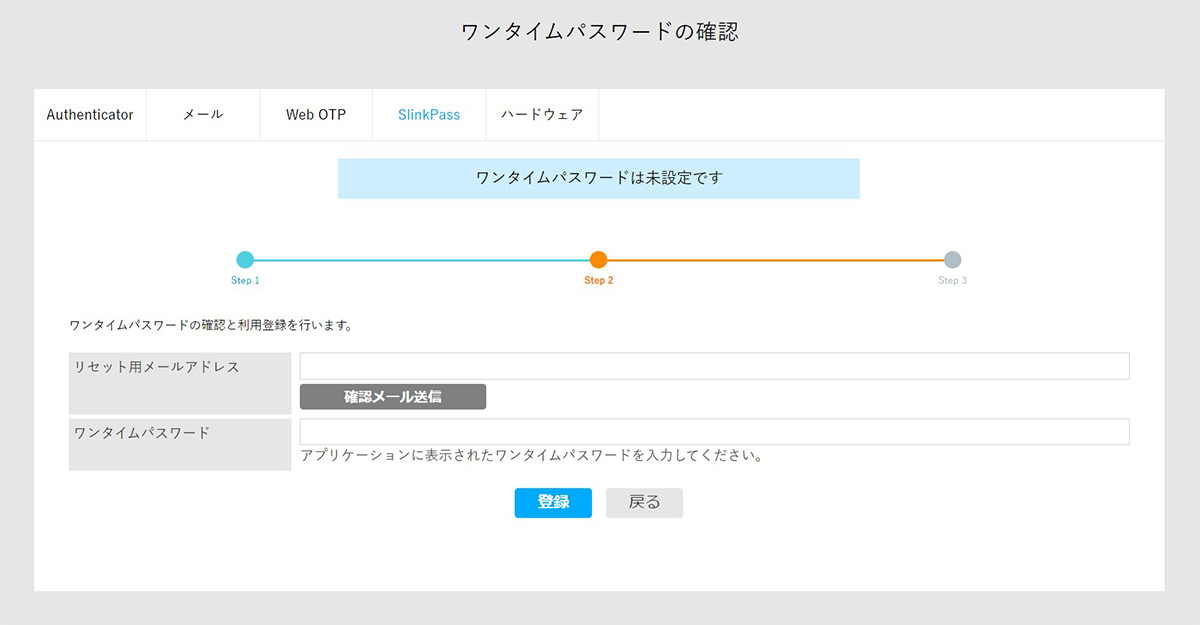This screenshot has width=1200, height=625.
Task: Click the Step 1 label text
Action: [x=245, y=281]
